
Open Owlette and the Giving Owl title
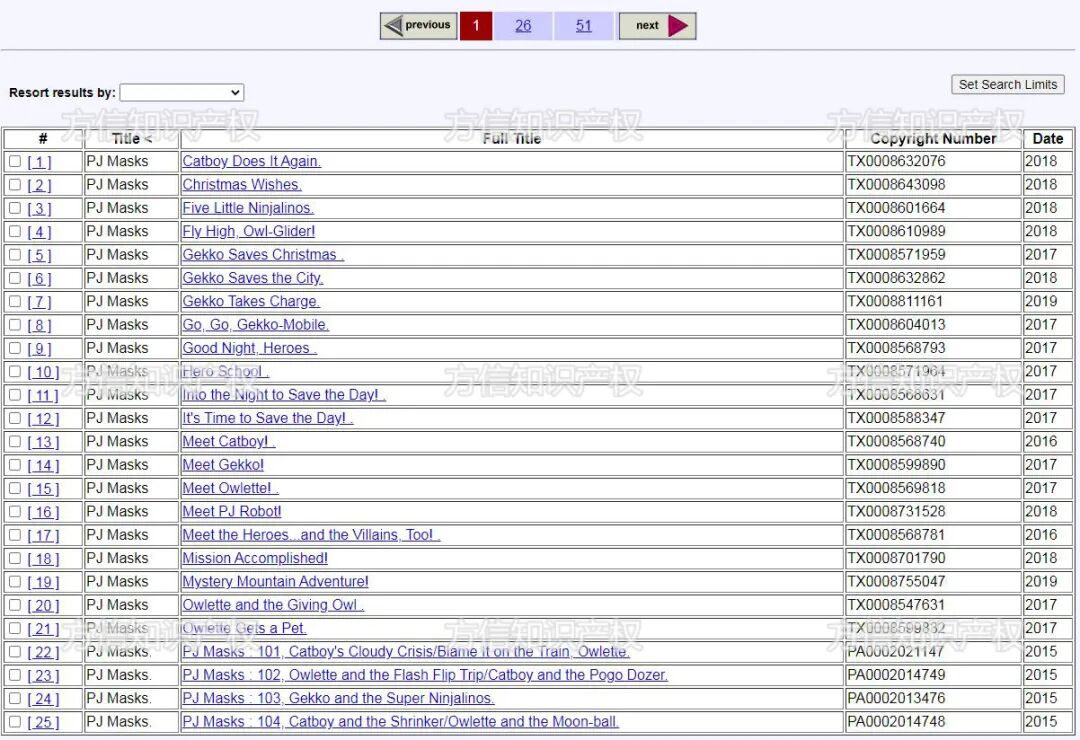coord(273,605)
